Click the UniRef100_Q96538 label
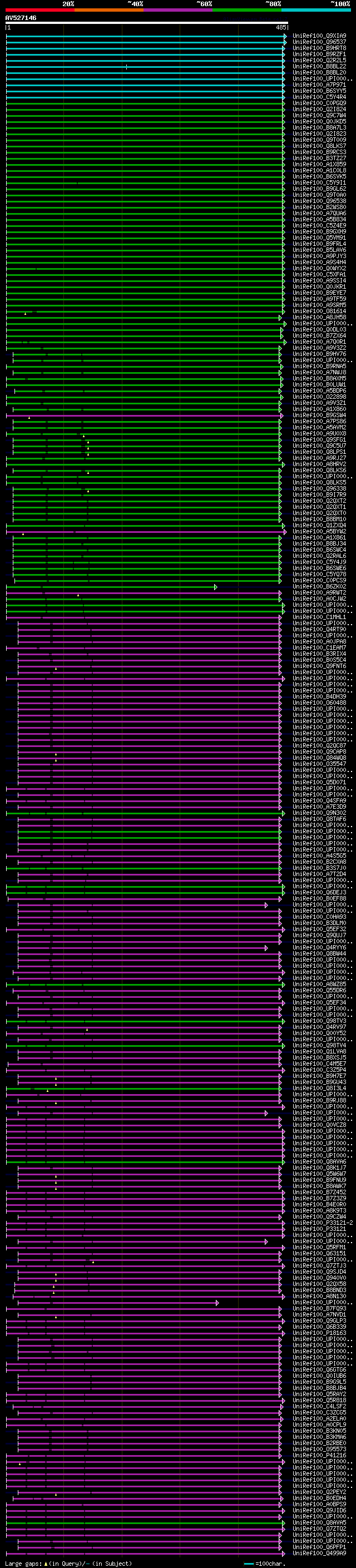The image size is (356, 1568). (319, 201)
